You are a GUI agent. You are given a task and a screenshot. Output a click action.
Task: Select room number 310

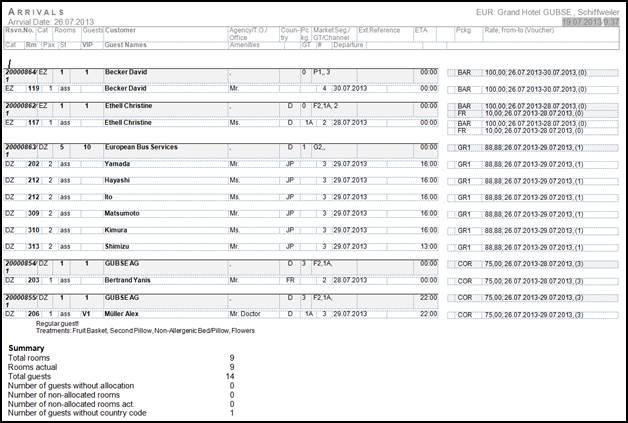tap(34, 230)
